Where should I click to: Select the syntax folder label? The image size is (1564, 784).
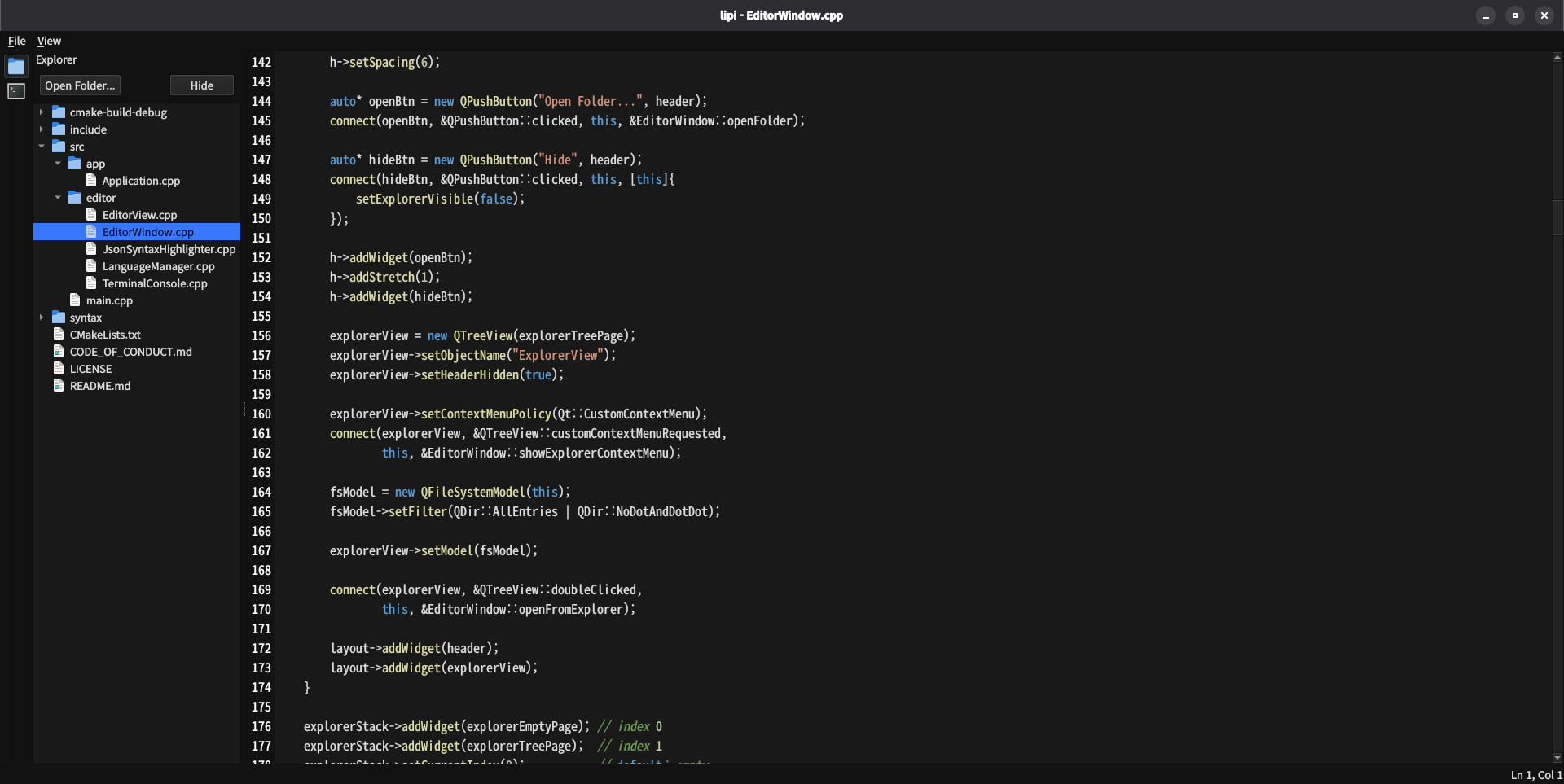pyautogui.click(x=86, y=318)
